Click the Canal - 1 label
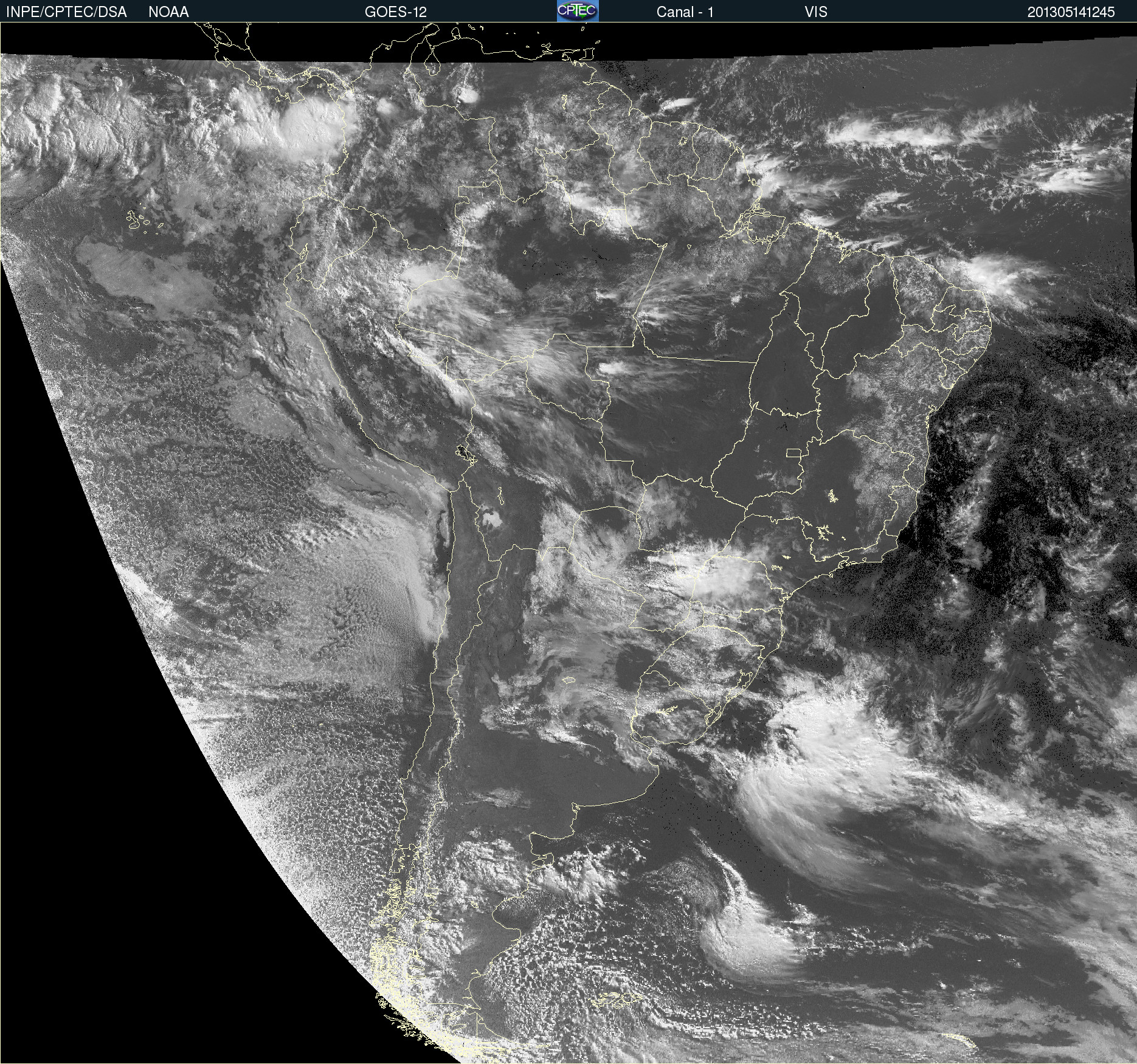The image size is (1137, 1064). [x=685, y=12]
